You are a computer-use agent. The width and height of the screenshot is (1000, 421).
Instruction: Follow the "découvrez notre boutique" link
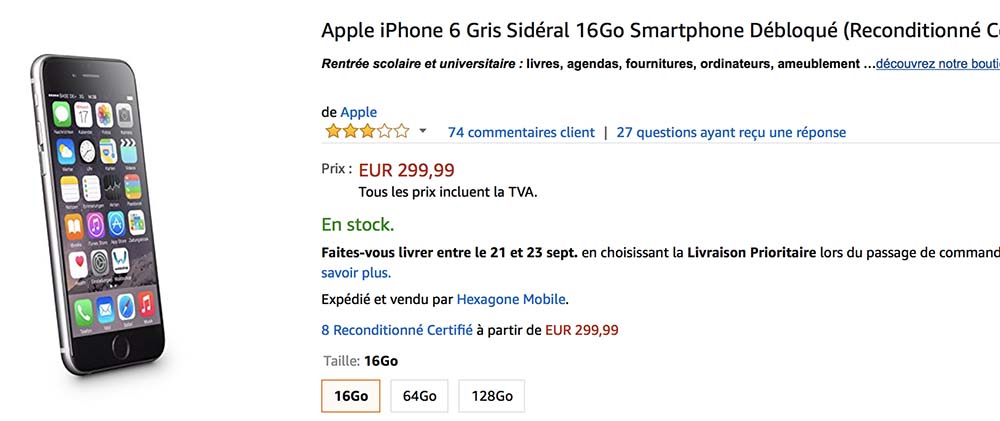click(x=937, y=63)
